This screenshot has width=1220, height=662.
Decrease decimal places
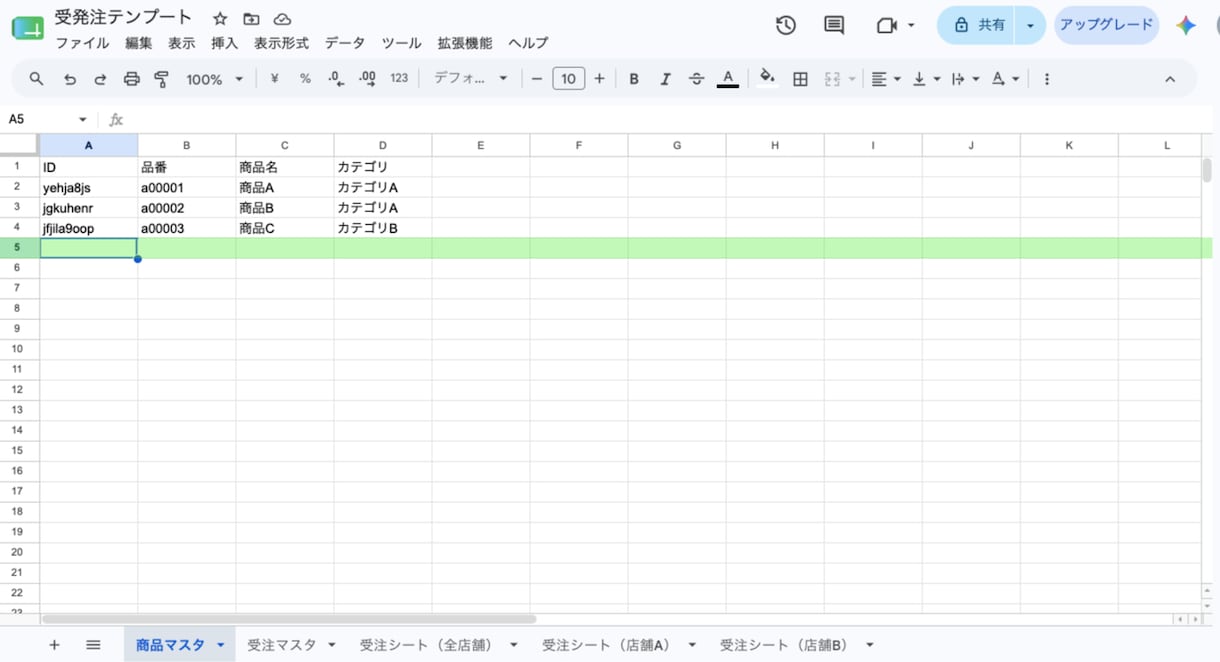(336, 79)
